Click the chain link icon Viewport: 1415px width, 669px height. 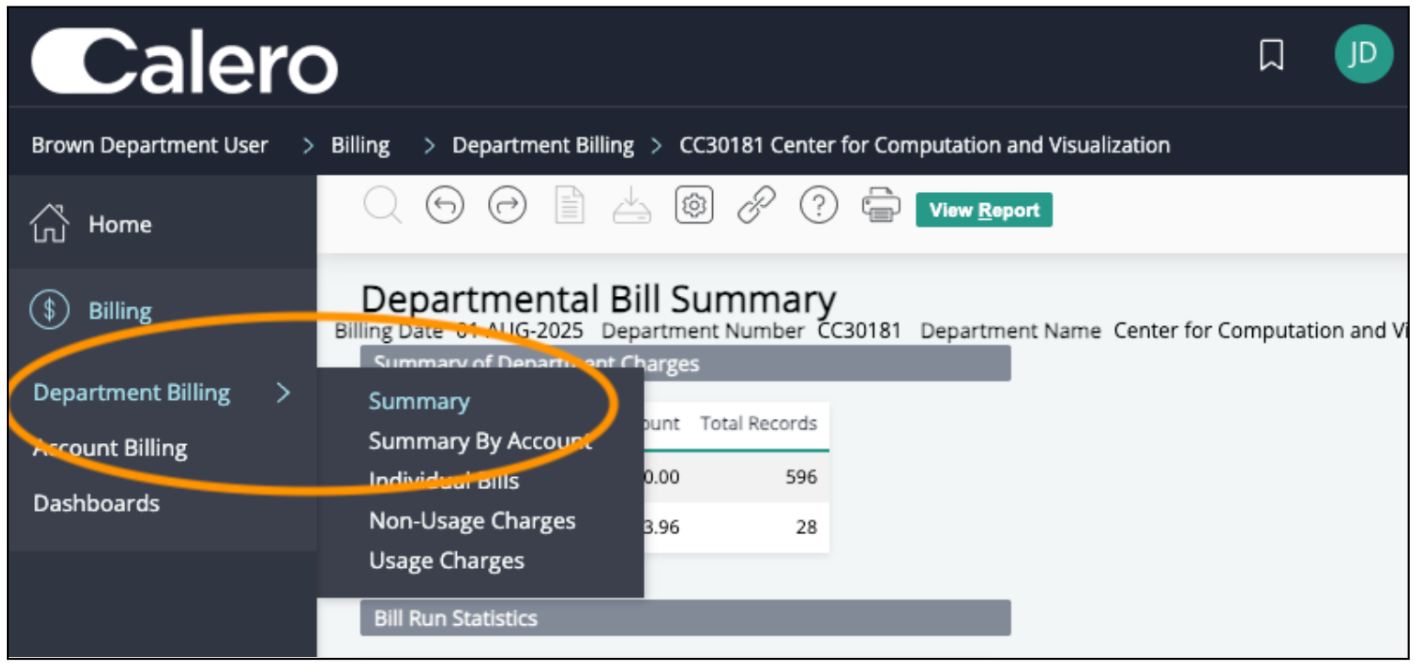coord(756,206)
